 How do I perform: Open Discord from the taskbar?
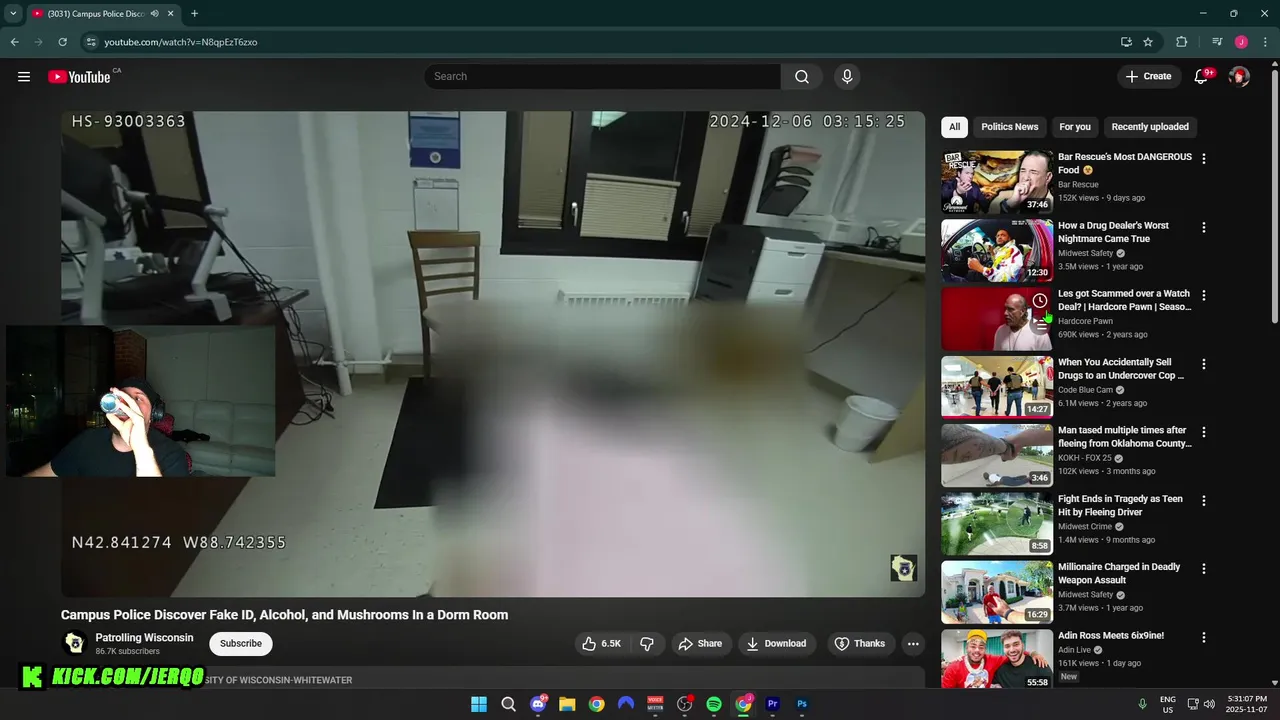pyautogui.click(x=538, y=704)
